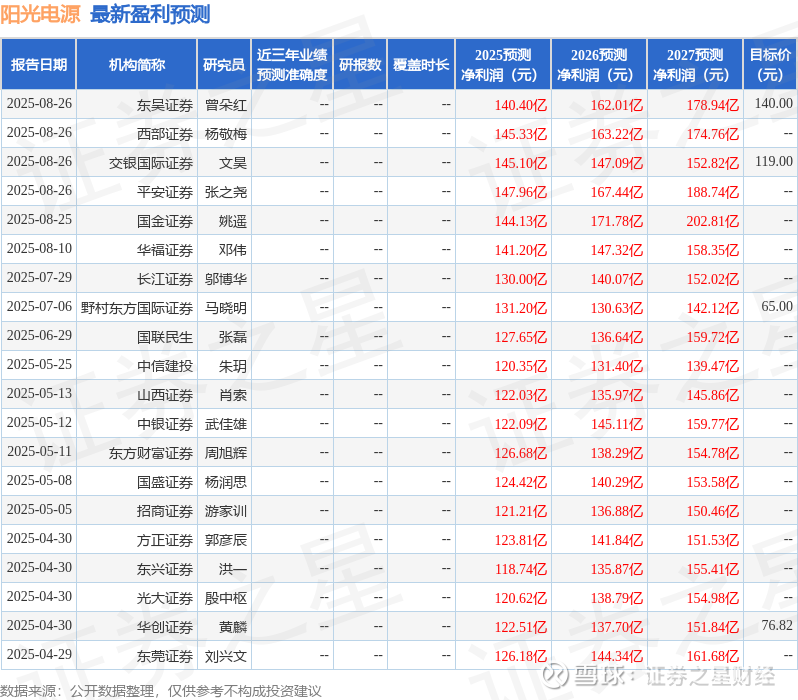Click the target price 119.00

click(774, 161)
